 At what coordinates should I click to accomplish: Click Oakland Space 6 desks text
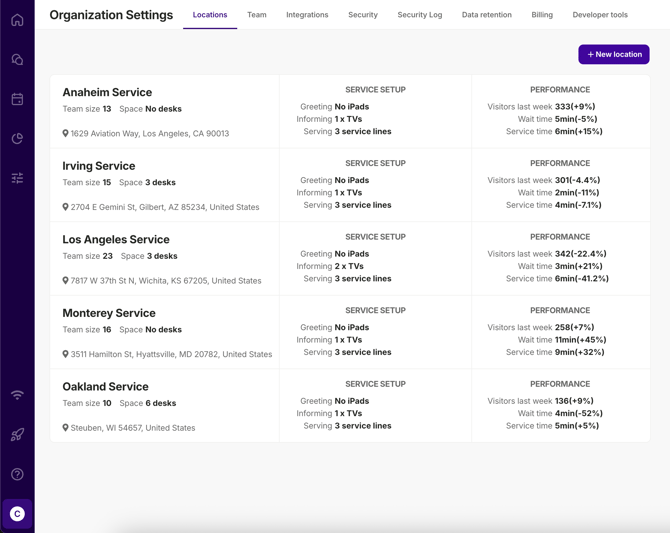click(148, 403)
